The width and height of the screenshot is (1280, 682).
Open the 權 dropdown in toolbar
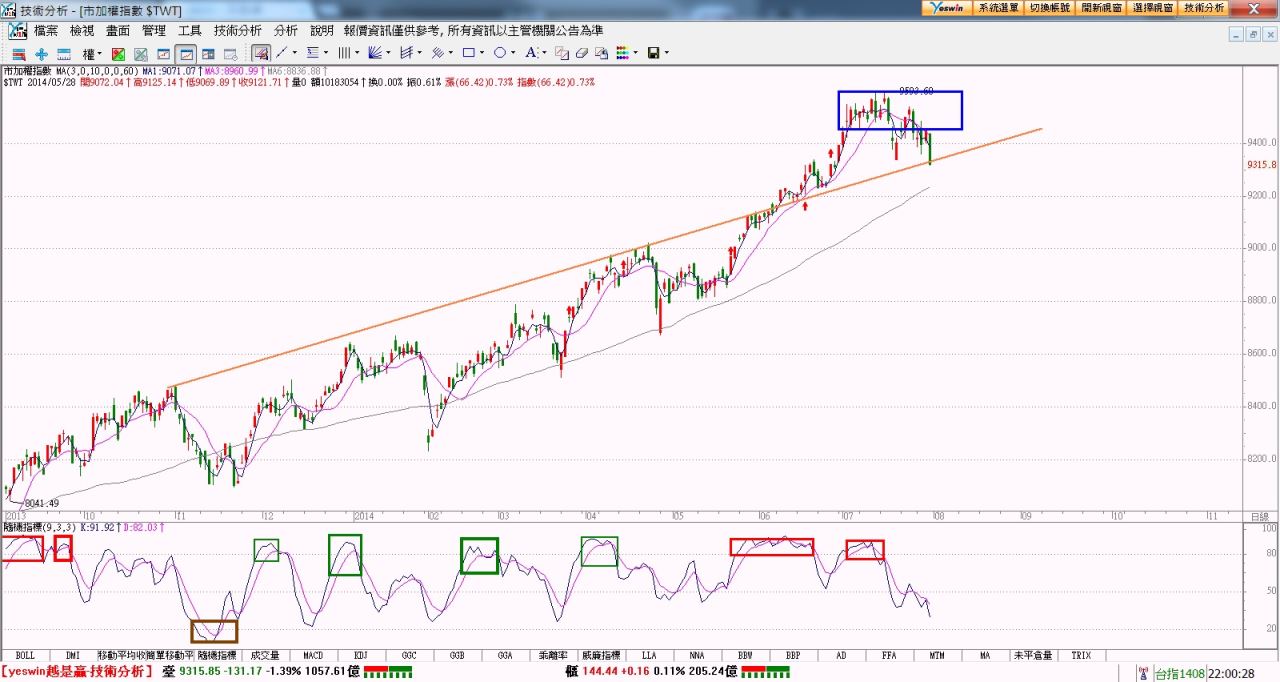tap(91, 53)
